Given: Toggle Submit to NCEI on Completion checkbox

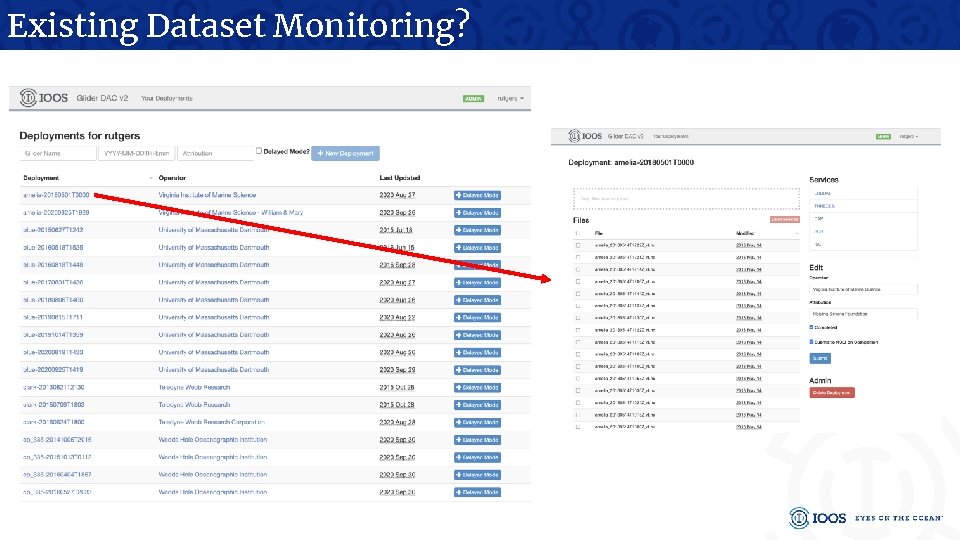Looking at the screenshot, I should coord(811,342).
